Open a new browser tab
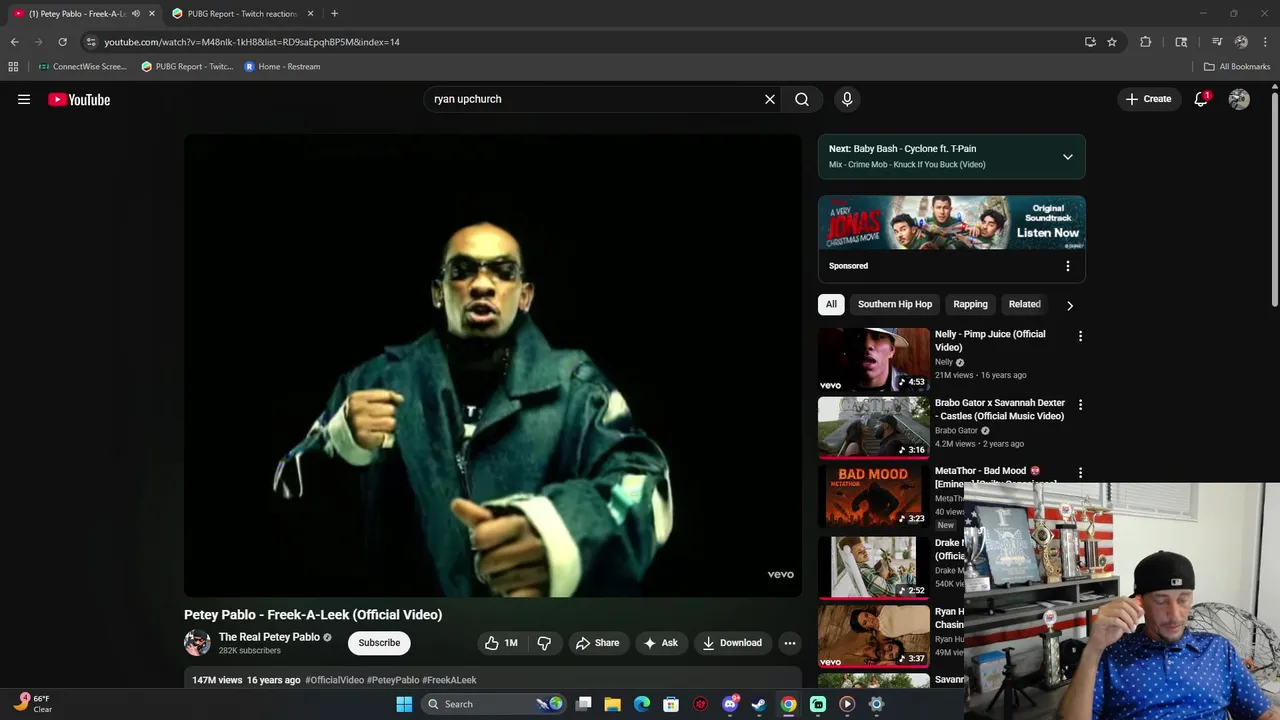This screenshot has height=720, width=1280. [334, 14]
